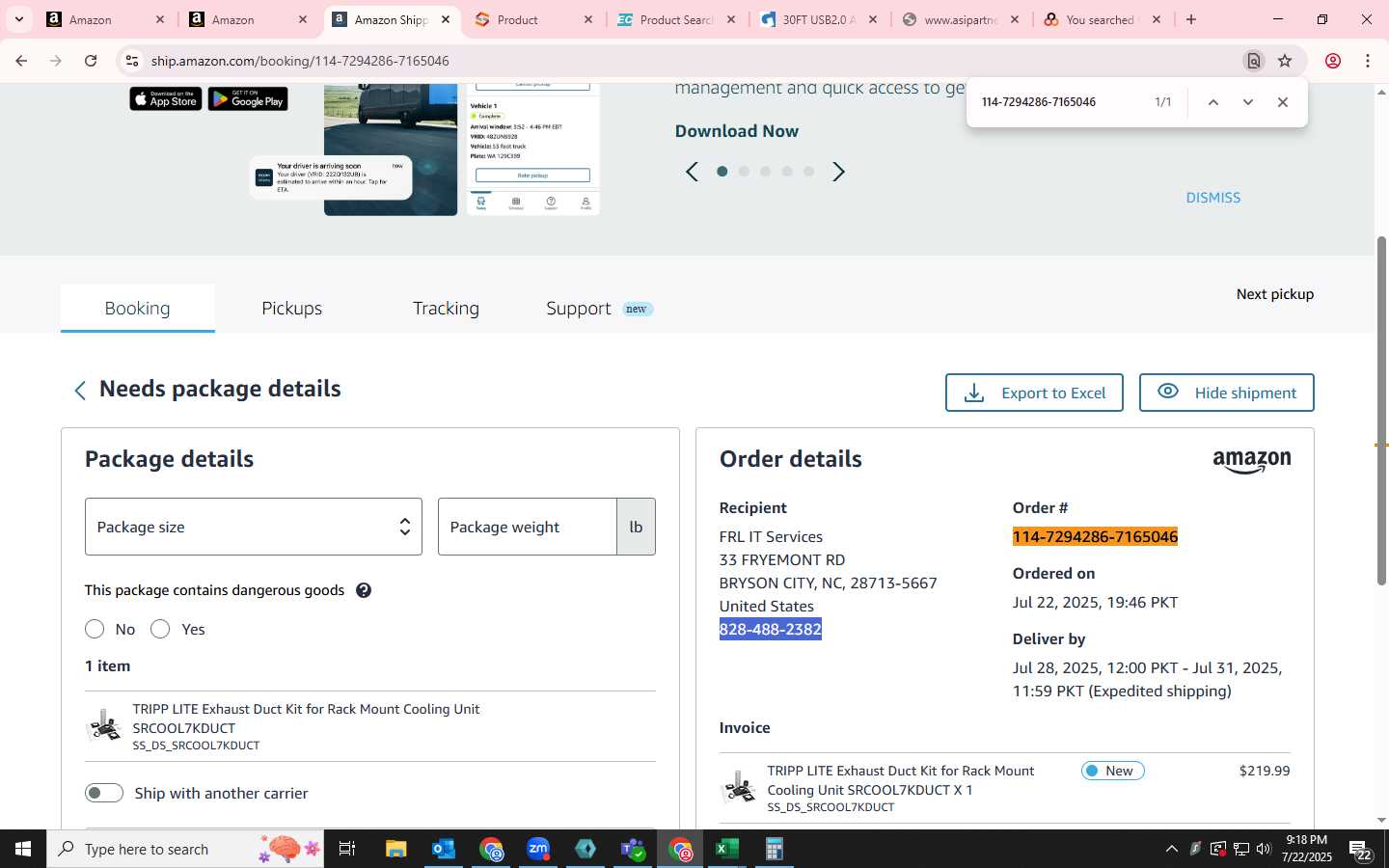Switch to the Support tab
Viewport: 1389px width, 868px height.
point(599,309)
